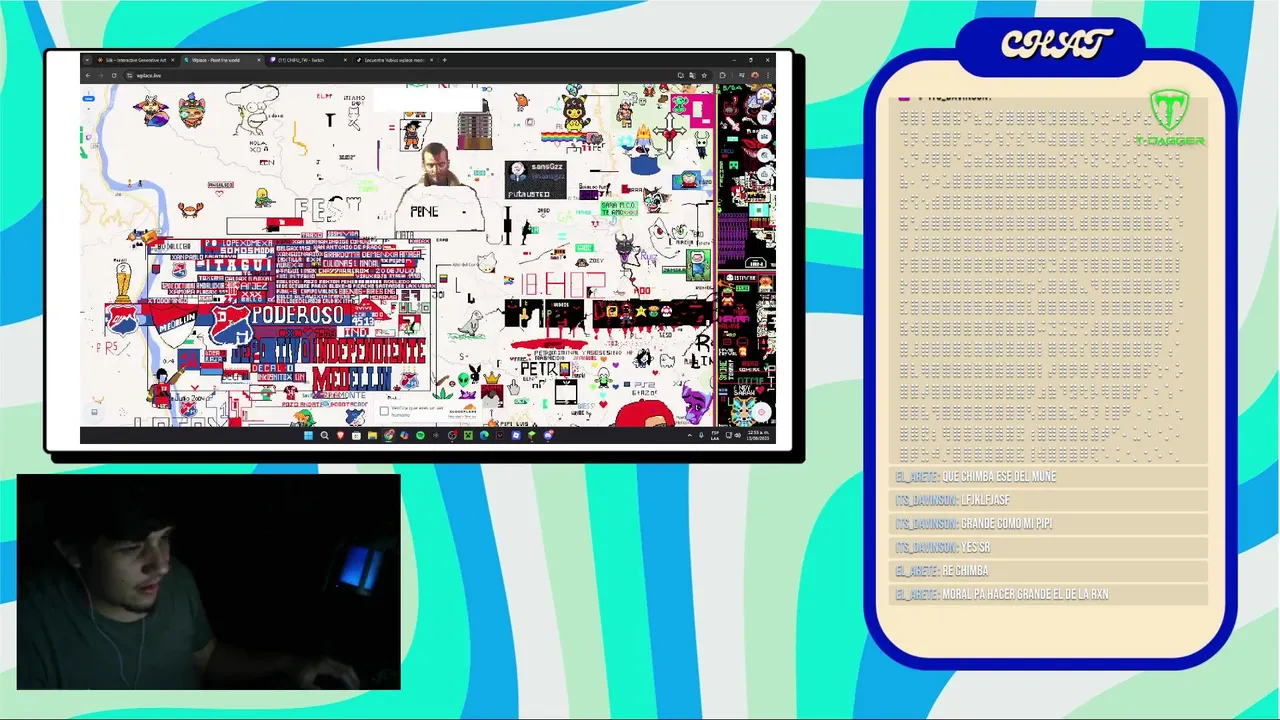Click the MEDELLIN pixel art banner on the map
This screenshot has width=1280, height=720.
tap(352, 378)
